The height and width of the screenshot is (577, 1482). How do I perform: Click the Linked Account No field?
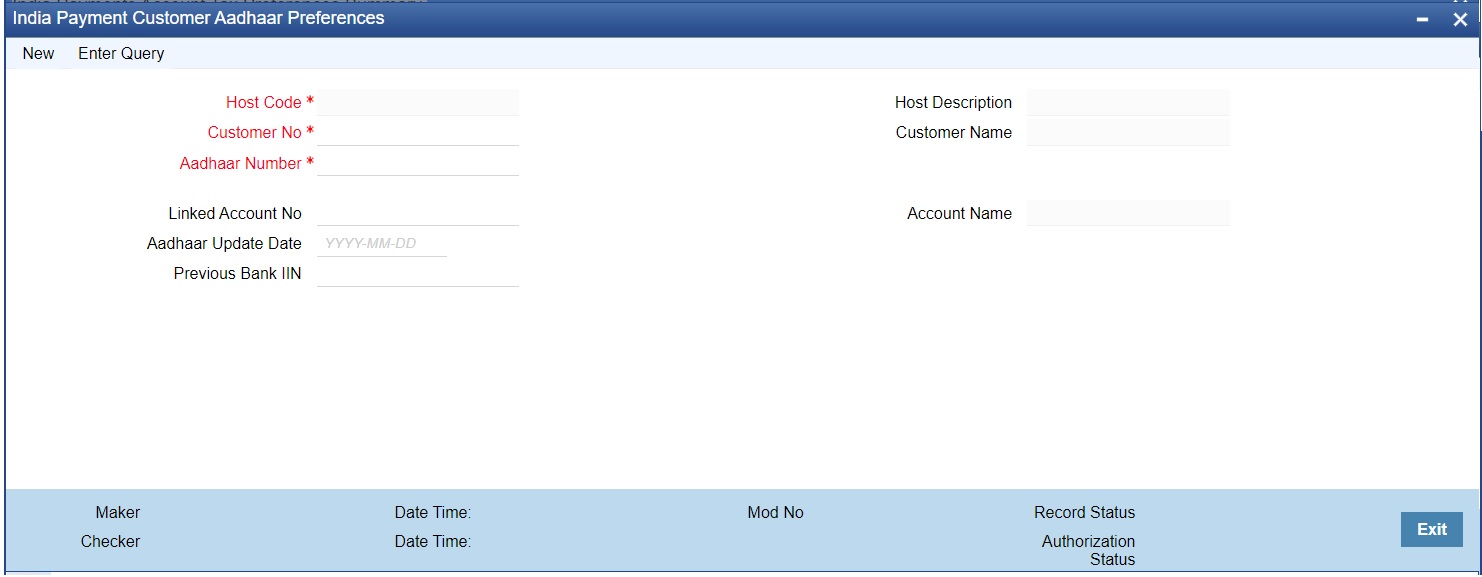(418, 213)
